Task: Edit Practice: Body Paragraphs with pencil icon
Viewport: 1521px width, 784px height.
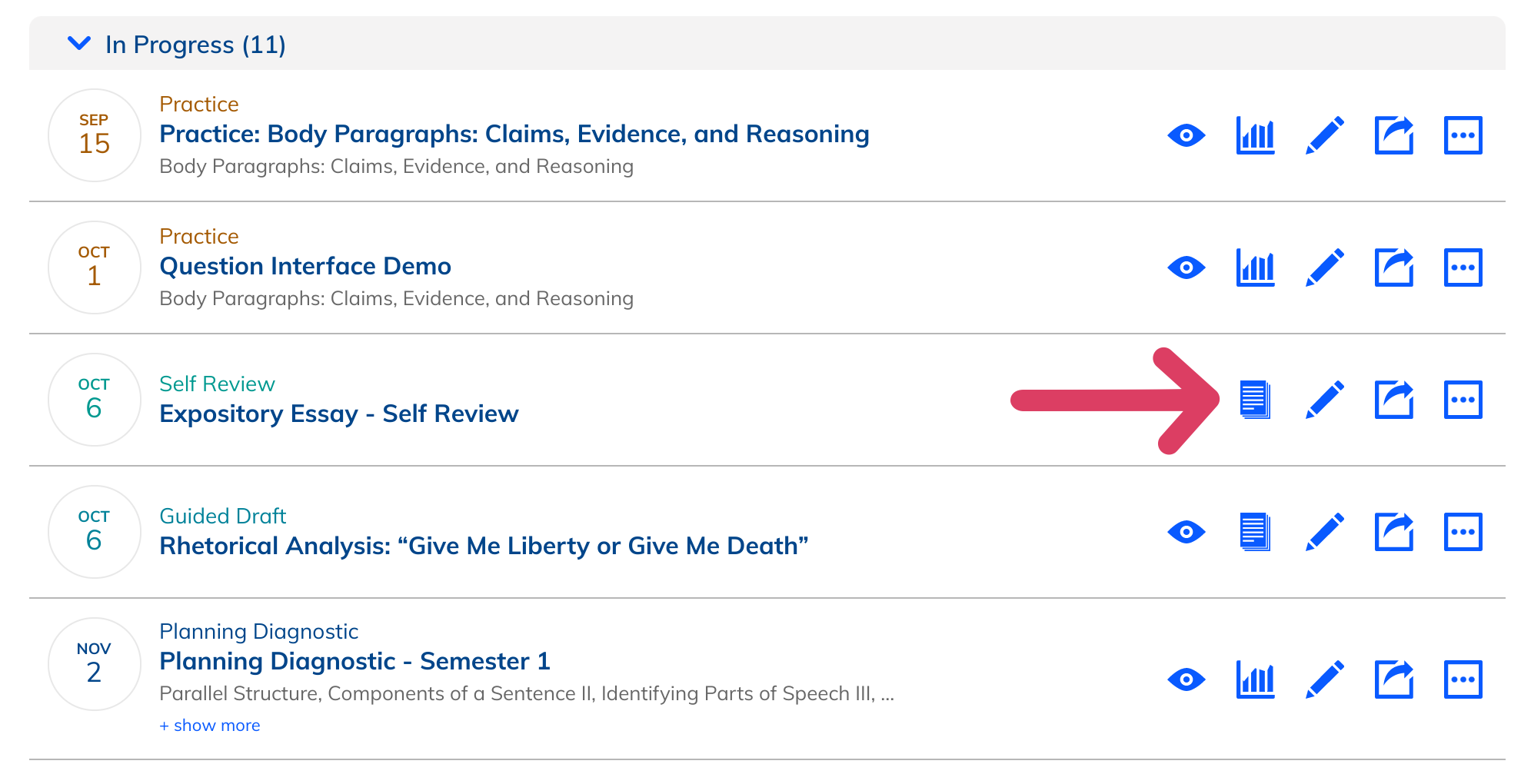Action: pos(1324,135)
